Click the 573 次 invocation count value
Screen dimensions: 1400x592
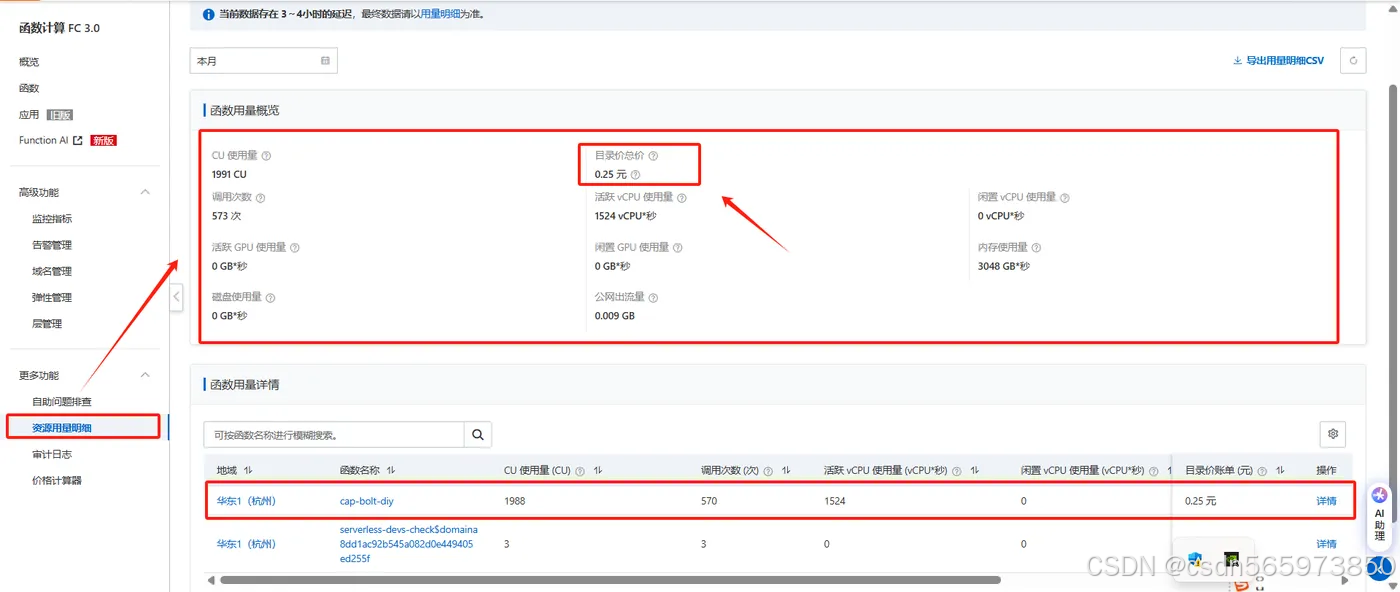226,216
